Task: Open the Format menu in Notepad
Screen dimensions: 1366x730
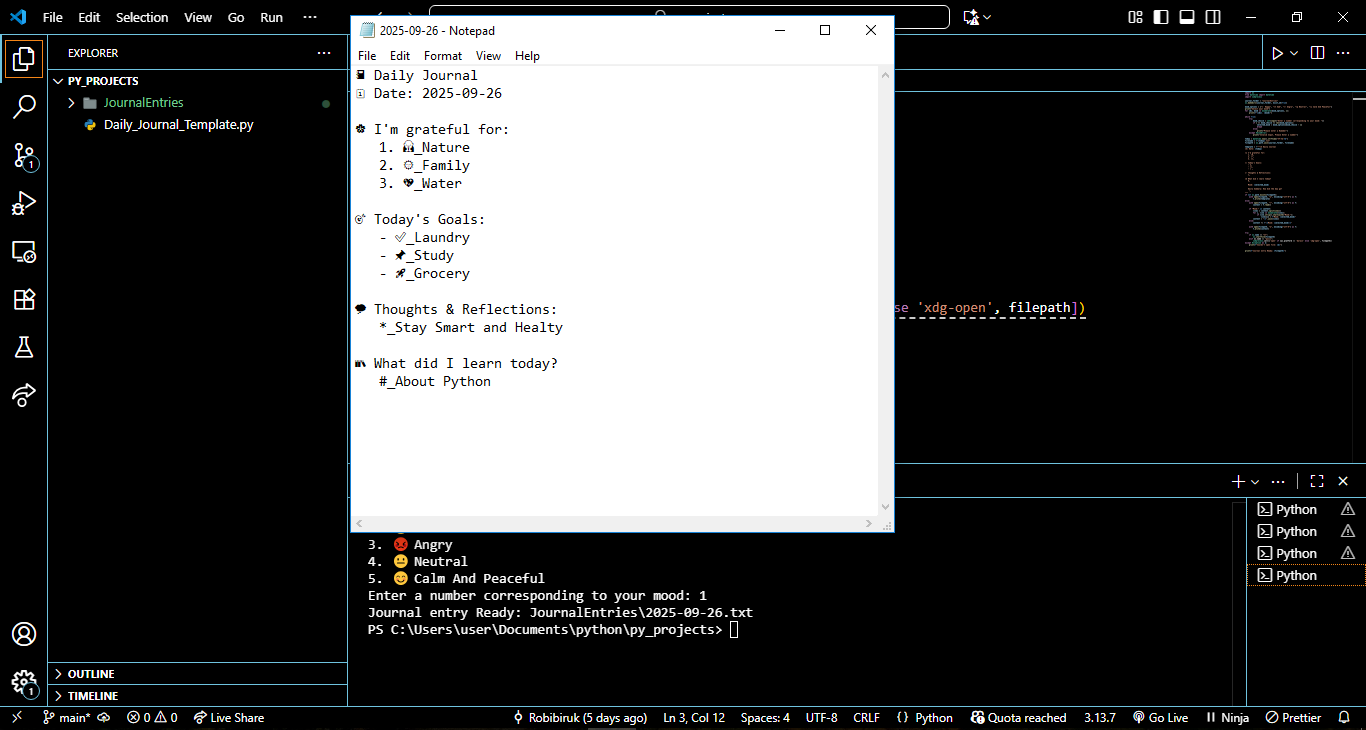Action: (x=443, y=56)
